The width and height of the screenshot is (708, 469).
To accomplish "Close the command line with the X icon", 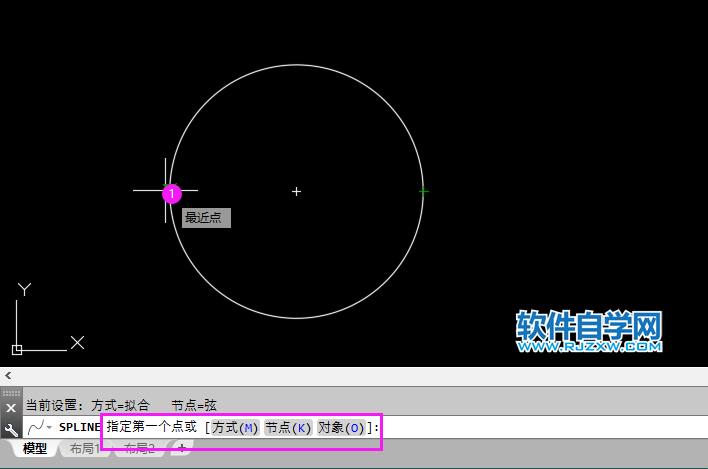I will (11, 408).
